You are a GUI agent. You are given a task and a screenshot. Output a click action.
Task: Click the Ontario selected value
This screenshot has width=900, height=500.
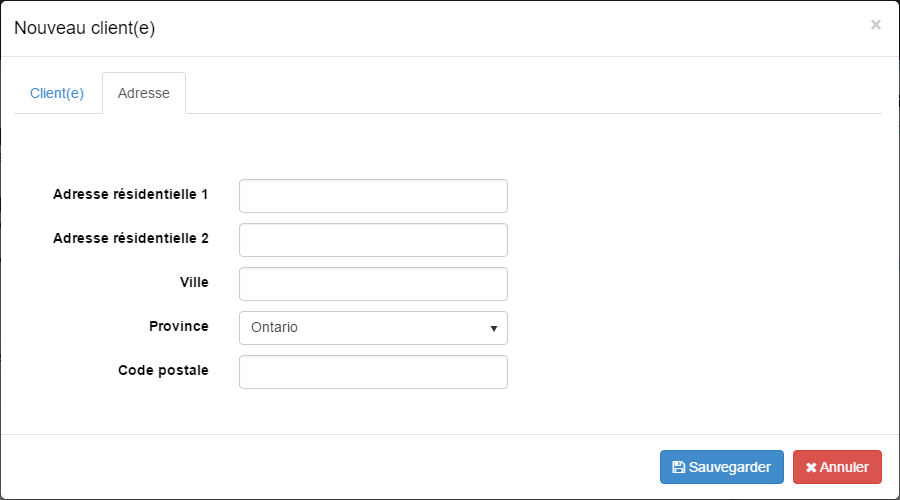tap(275, 328)
